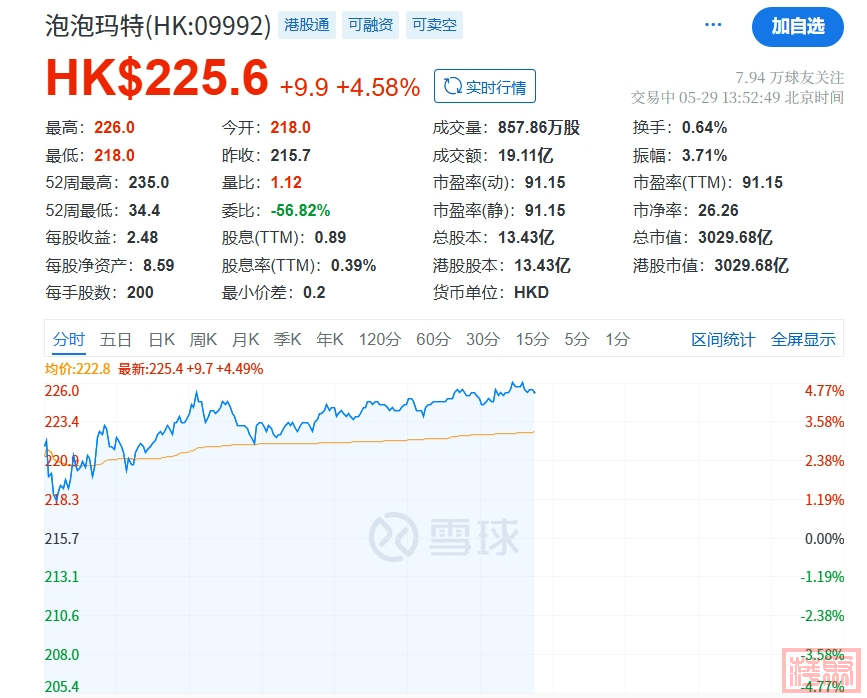Click the current price HK$225.6
Screen dimensions: 867x698
(157, 77)
